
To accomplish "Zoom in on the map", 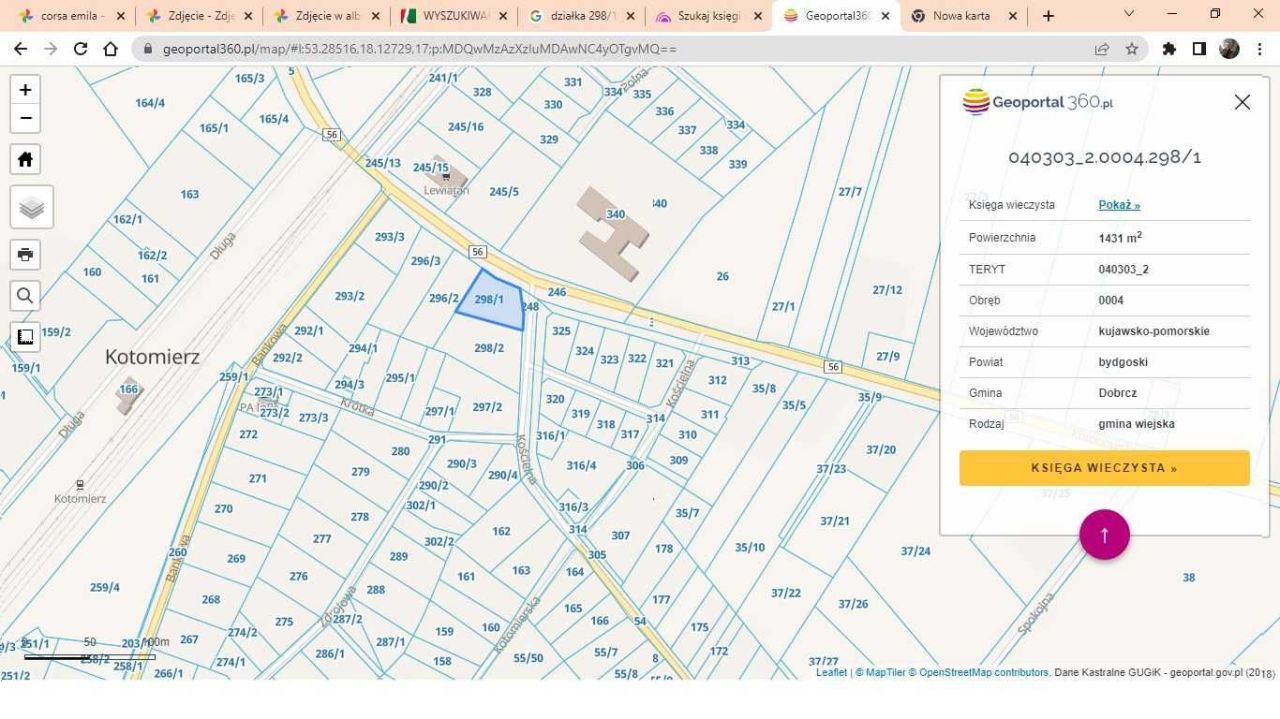I will 25,90.
